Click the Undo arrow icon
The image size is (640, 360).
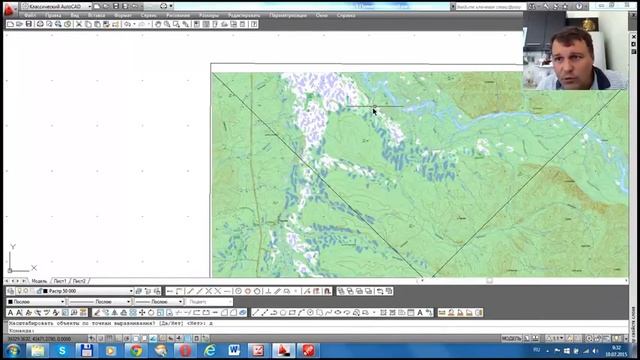(x=127, y=24)
